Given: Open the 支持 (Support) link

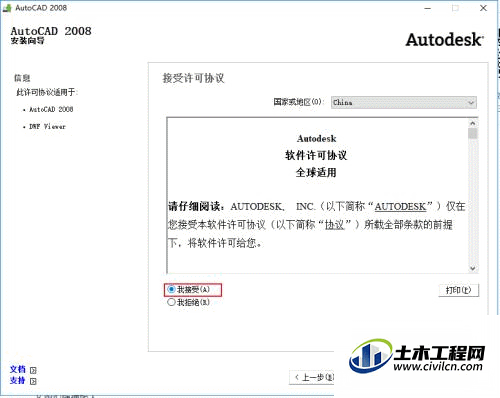Looking at the screenshot, I should (x=18, y=380).
